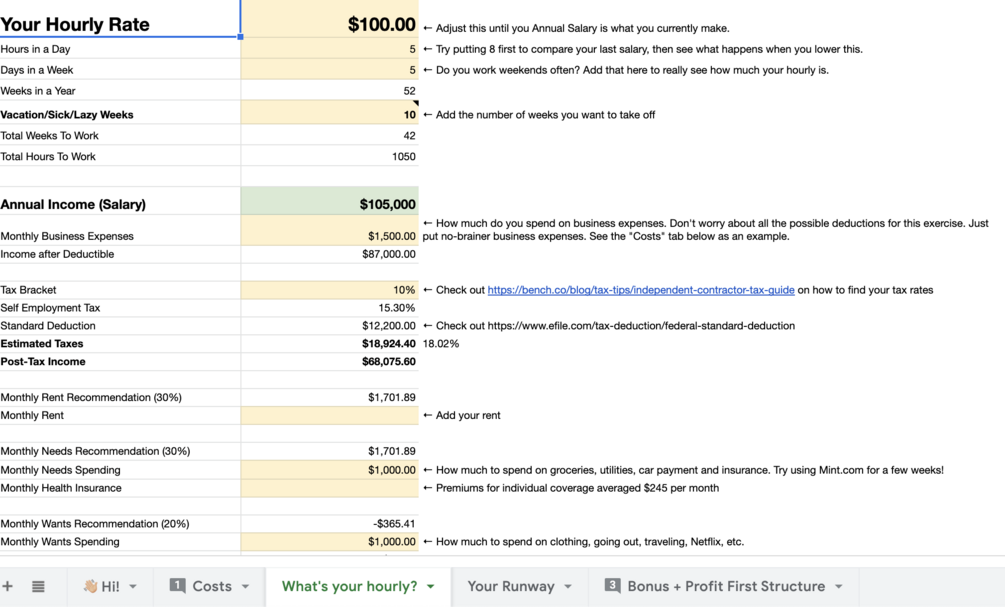Click the waving hand emoji on Hi! tab
Image resolution: width=1005 pixels, height=607 pixels.
pyautogui.click(x=90, y=587)
